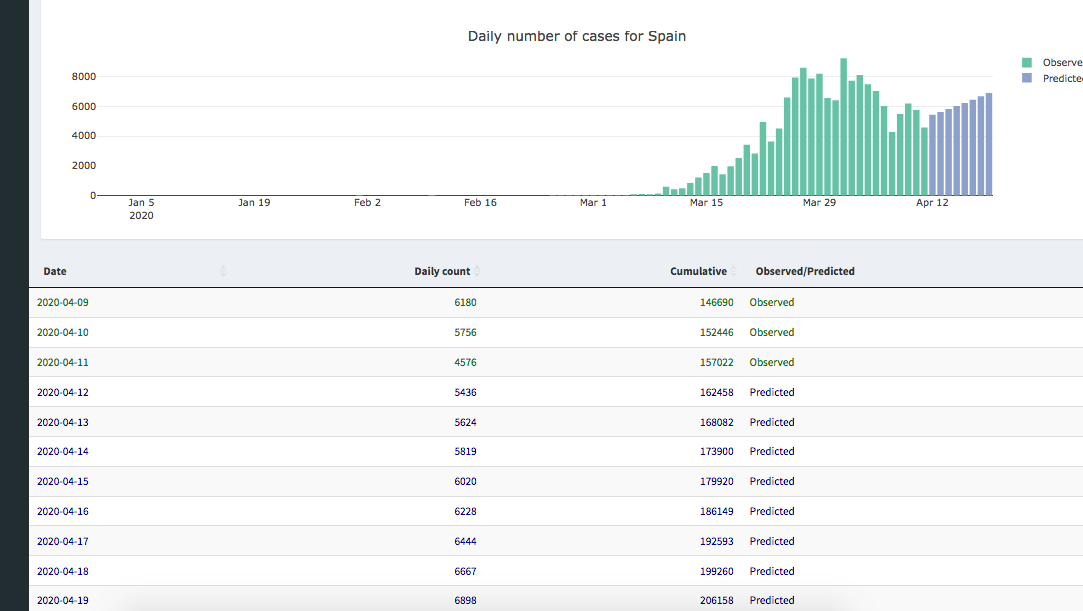This screenshot has width=1083, height=611.
Task: Click the Date column header label
Action: pyautogui.click(x=55, y=271)
